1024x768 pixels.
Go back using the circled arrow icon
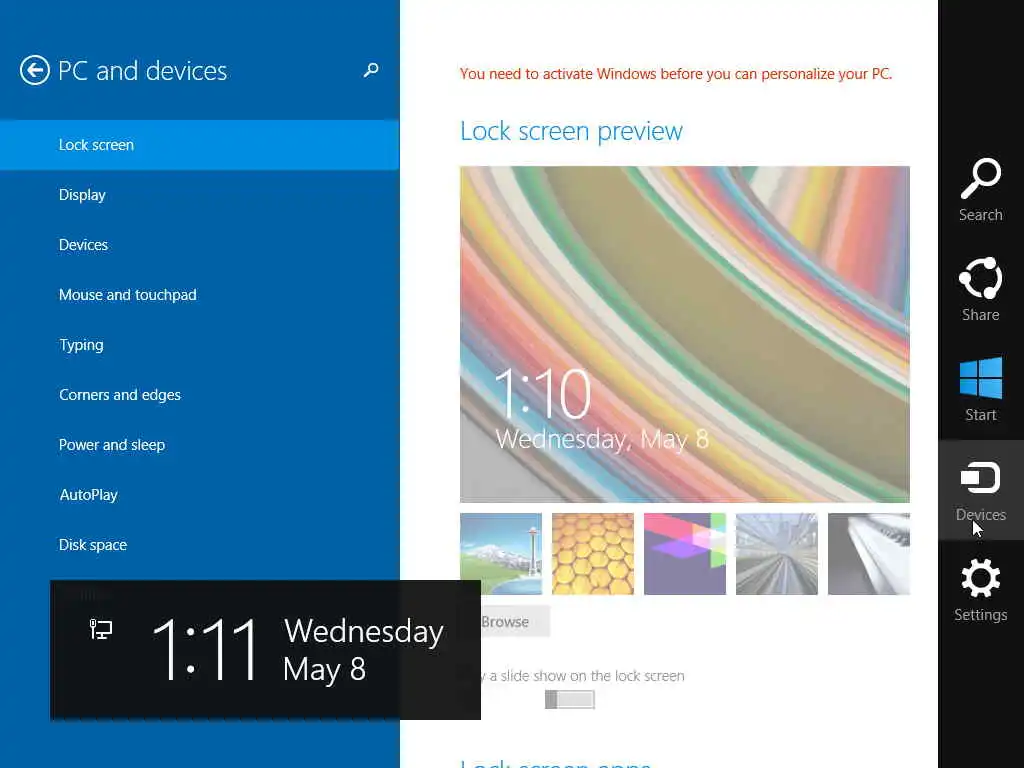click(35, 70)
